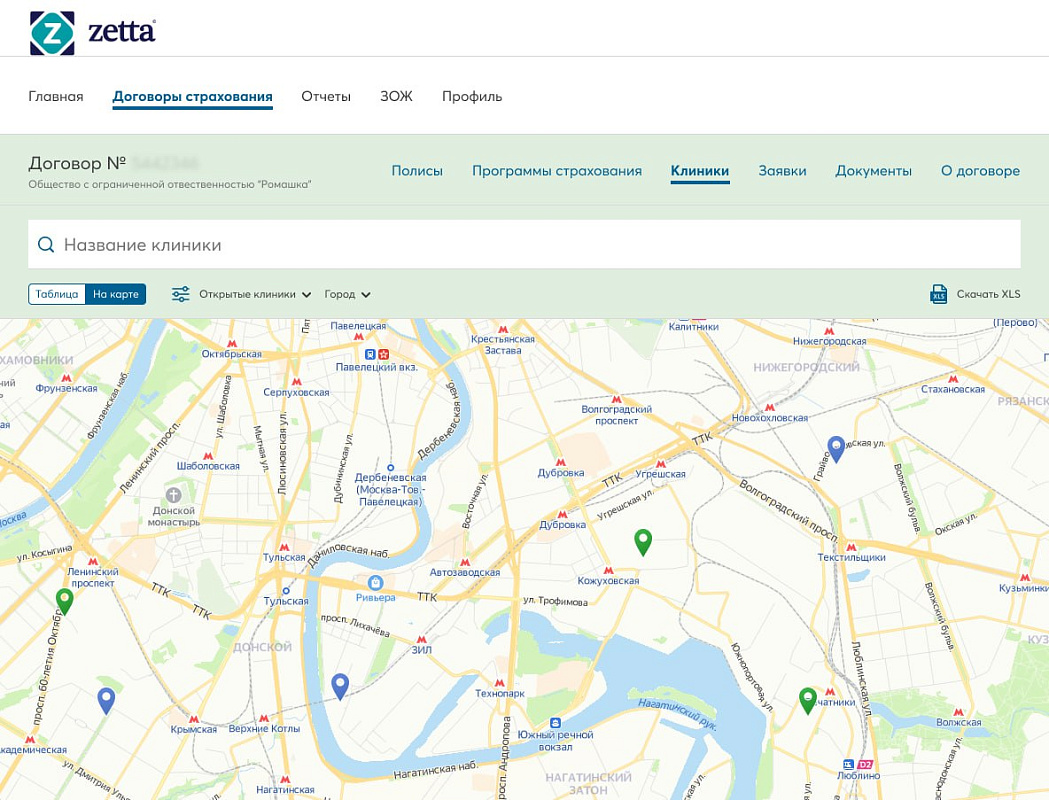Click the Zetta logo icon

[52, 32]
